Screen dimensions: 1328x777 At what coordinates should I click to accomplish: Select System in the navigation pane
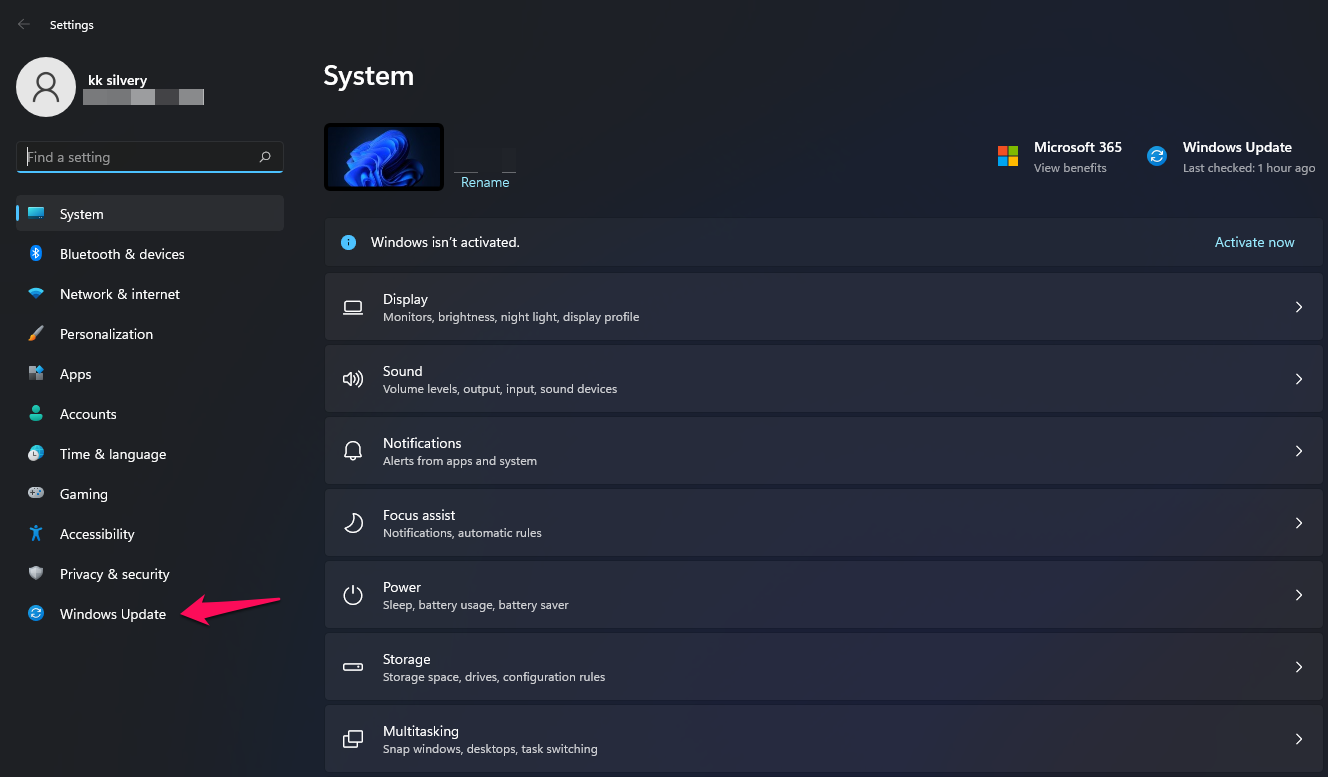coord(81,213)
